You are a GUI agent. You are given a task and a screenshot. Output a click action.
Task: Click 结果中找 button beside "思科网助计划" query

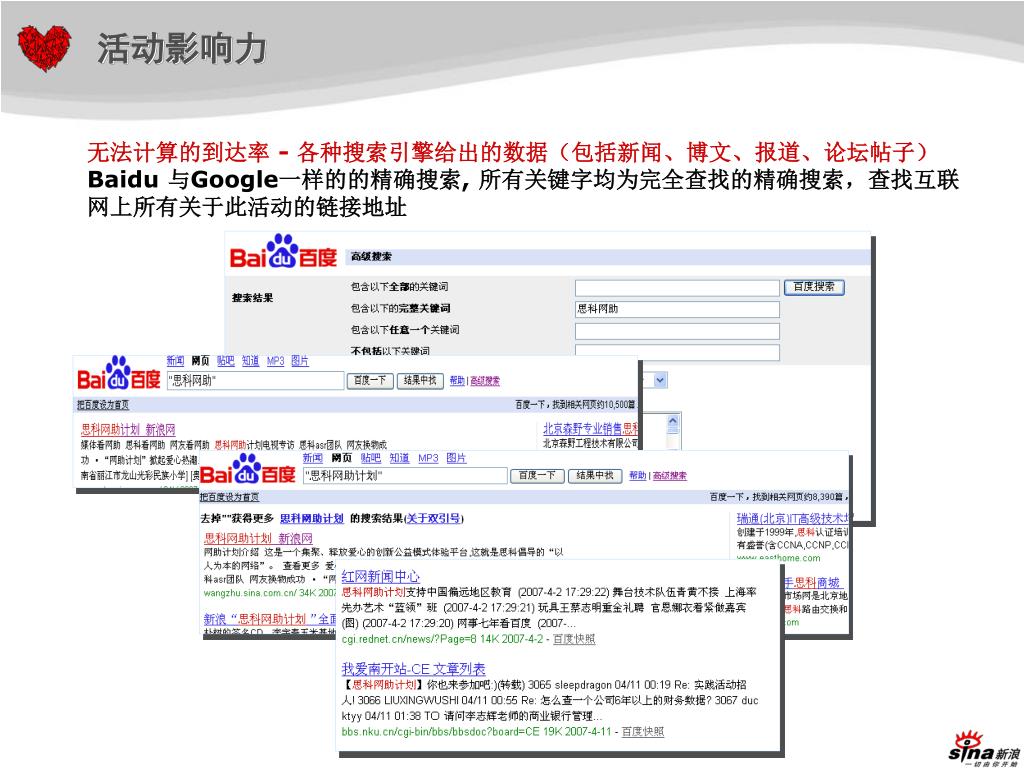pos(594,476)
